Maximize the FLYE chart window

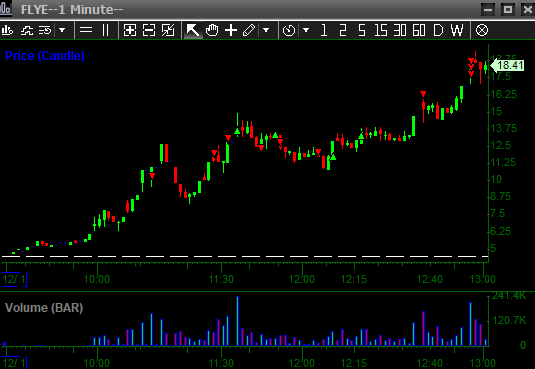pyautogui.click(x=508, y=9)
